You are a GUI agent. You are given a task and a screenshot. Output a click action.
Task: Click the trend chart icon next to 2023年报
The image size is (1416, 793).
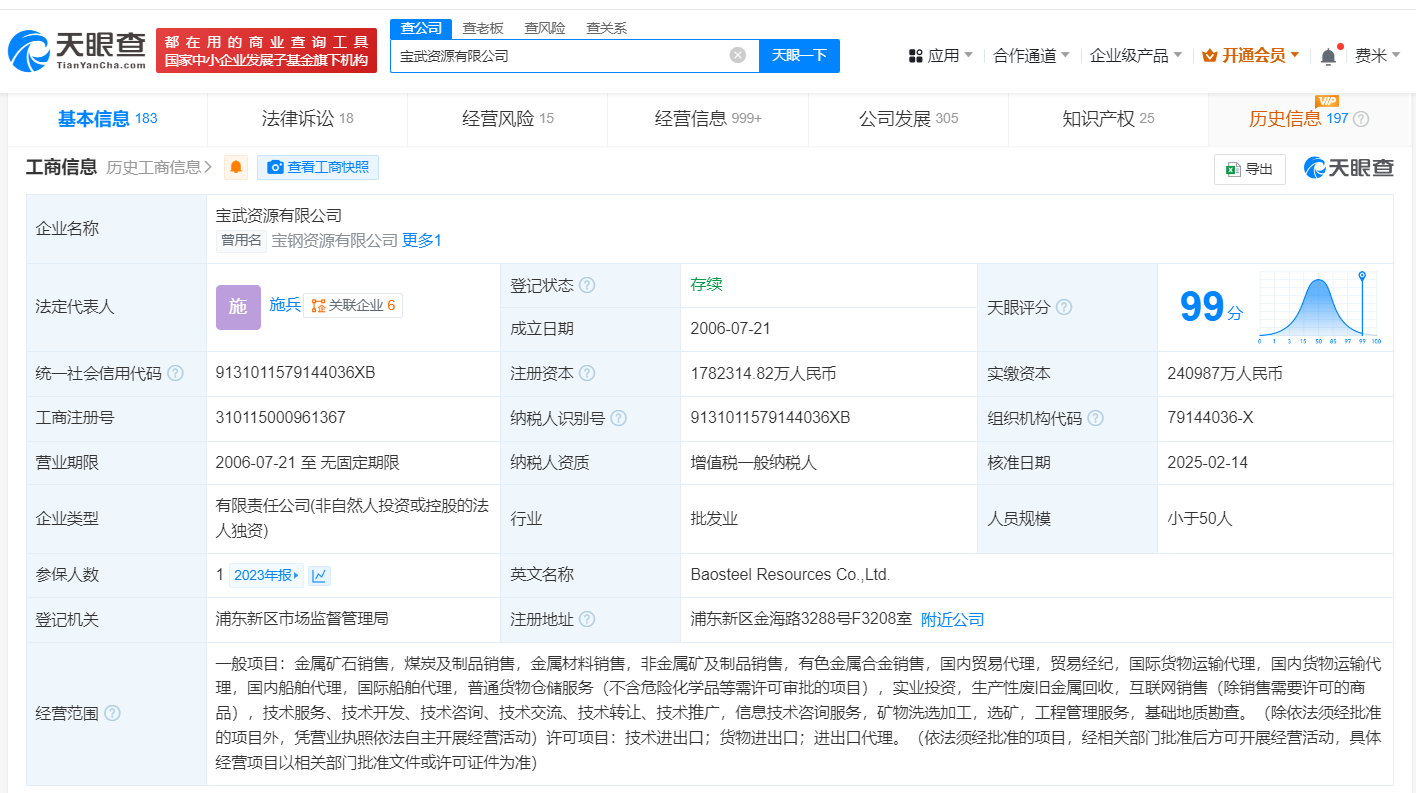pos(319,575)
